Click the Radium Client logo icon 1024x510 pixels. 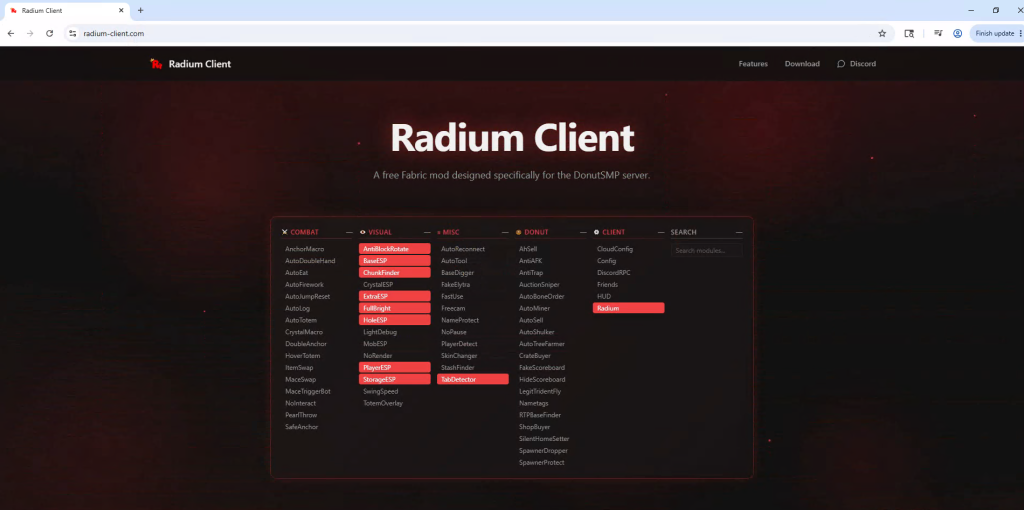[155, 63]
